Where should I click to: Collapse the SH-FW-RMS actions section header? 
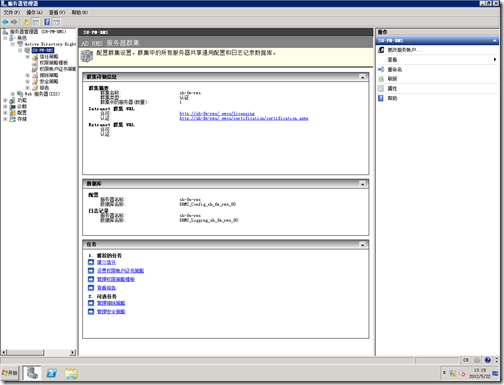pyautogui.click(x=495, y=40)
